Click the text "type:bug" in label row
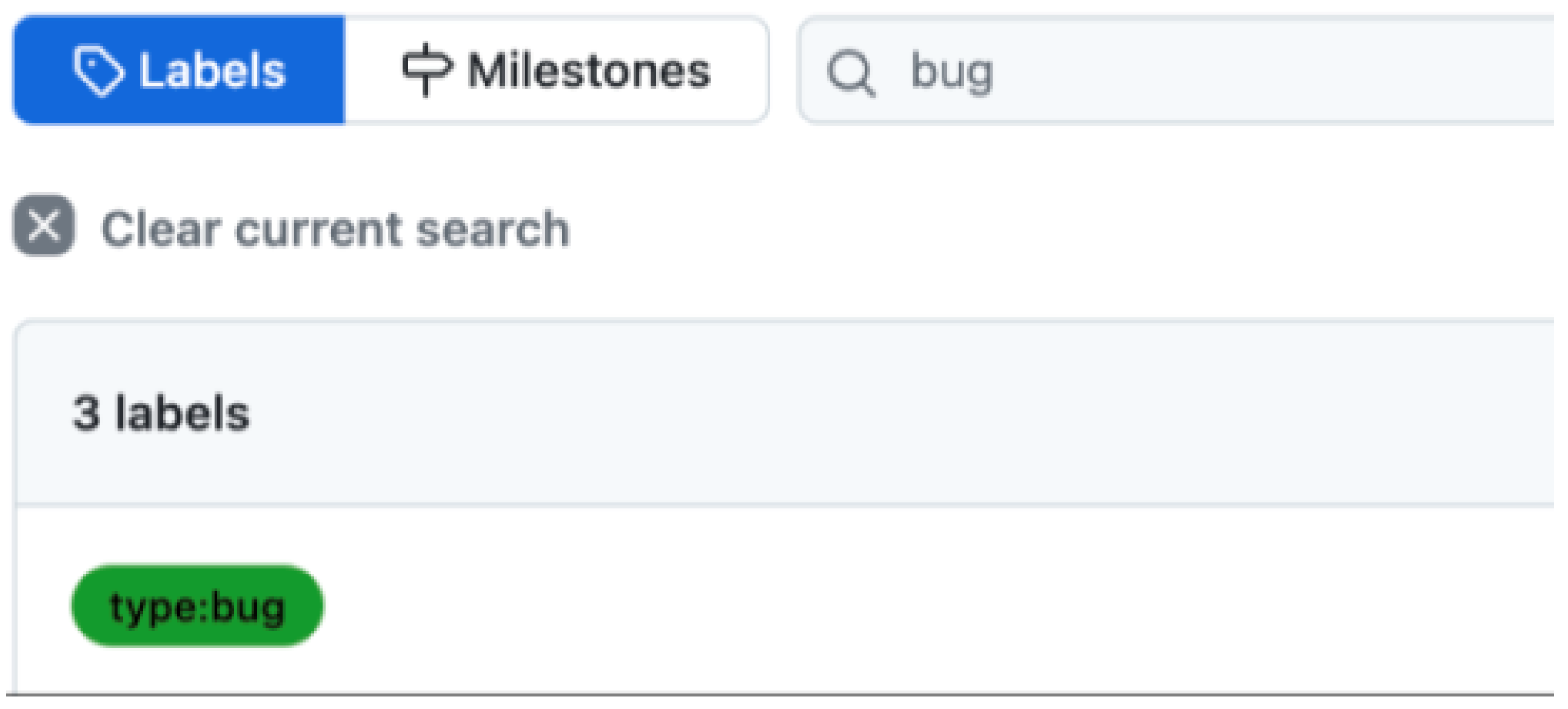 click(x=197, y=607)
